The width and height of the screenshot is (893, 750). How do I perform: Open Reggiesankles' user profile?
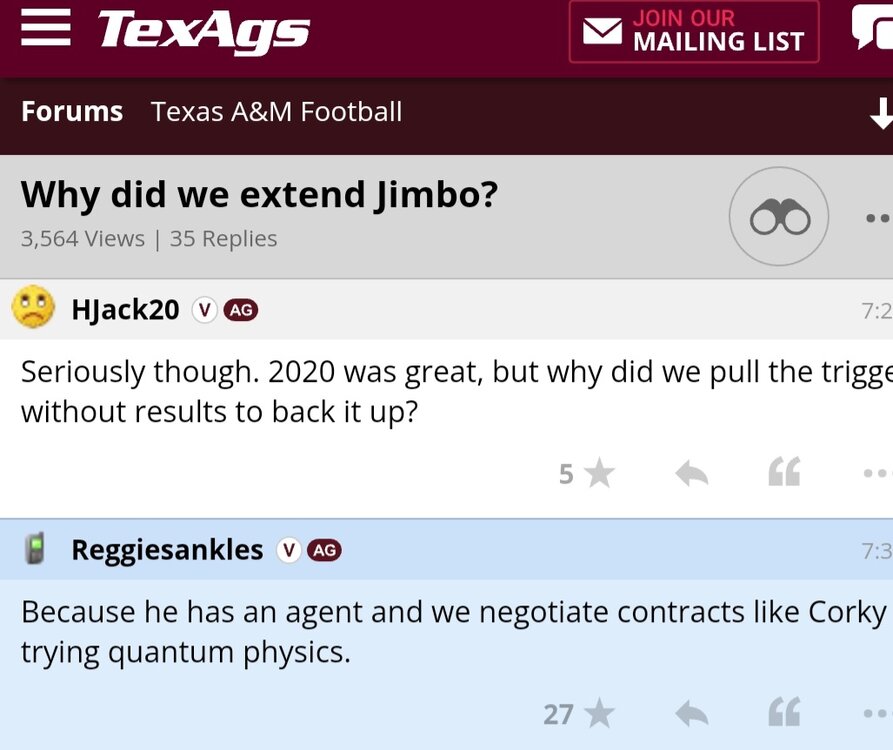(167, 550)
